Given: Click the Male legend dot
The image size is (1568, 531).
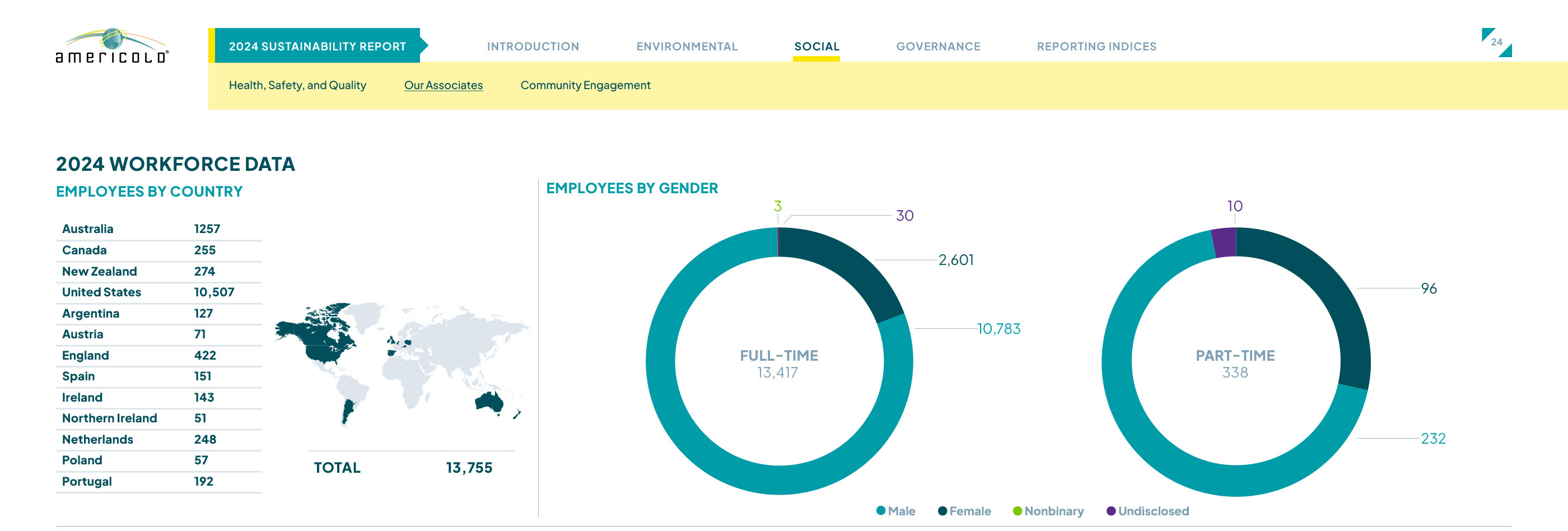Looking at the screenshot, I should tap(881, 510).
